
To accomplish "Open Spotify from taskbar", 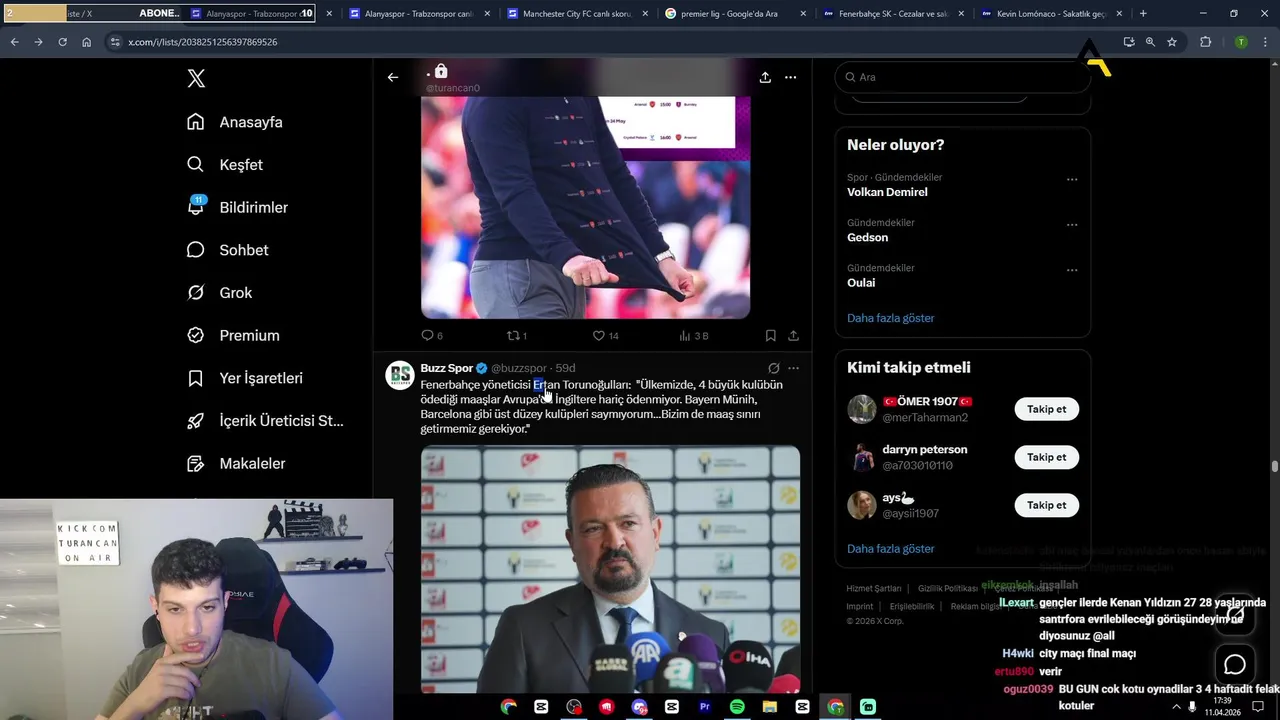I will pyautogui.click(x=737, y=707).
